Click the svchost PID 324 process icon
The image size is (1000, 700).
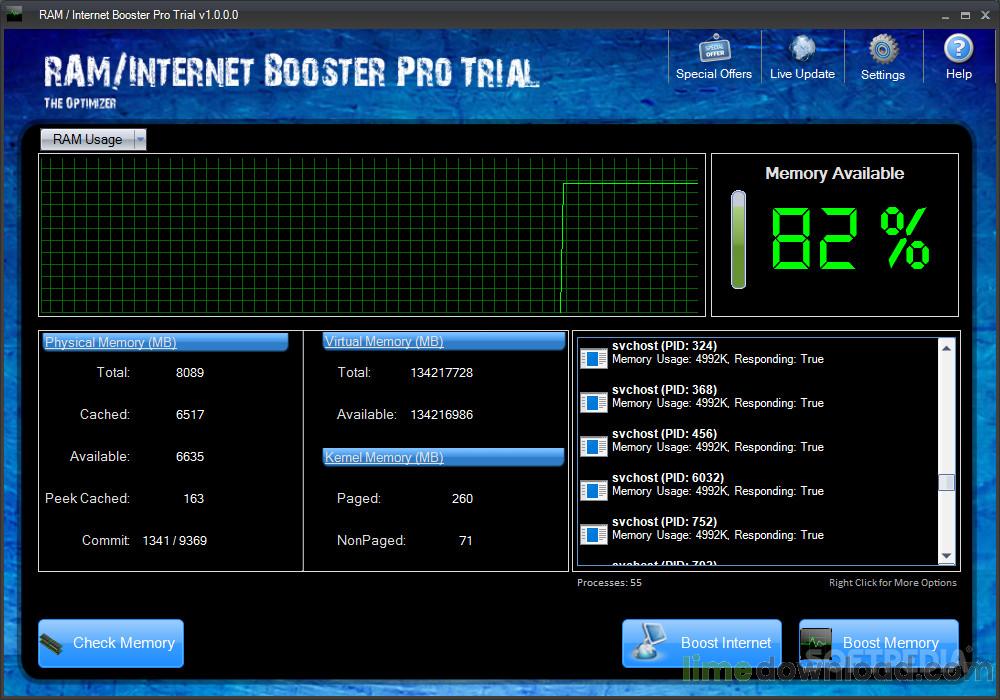(x=594, y=359)
